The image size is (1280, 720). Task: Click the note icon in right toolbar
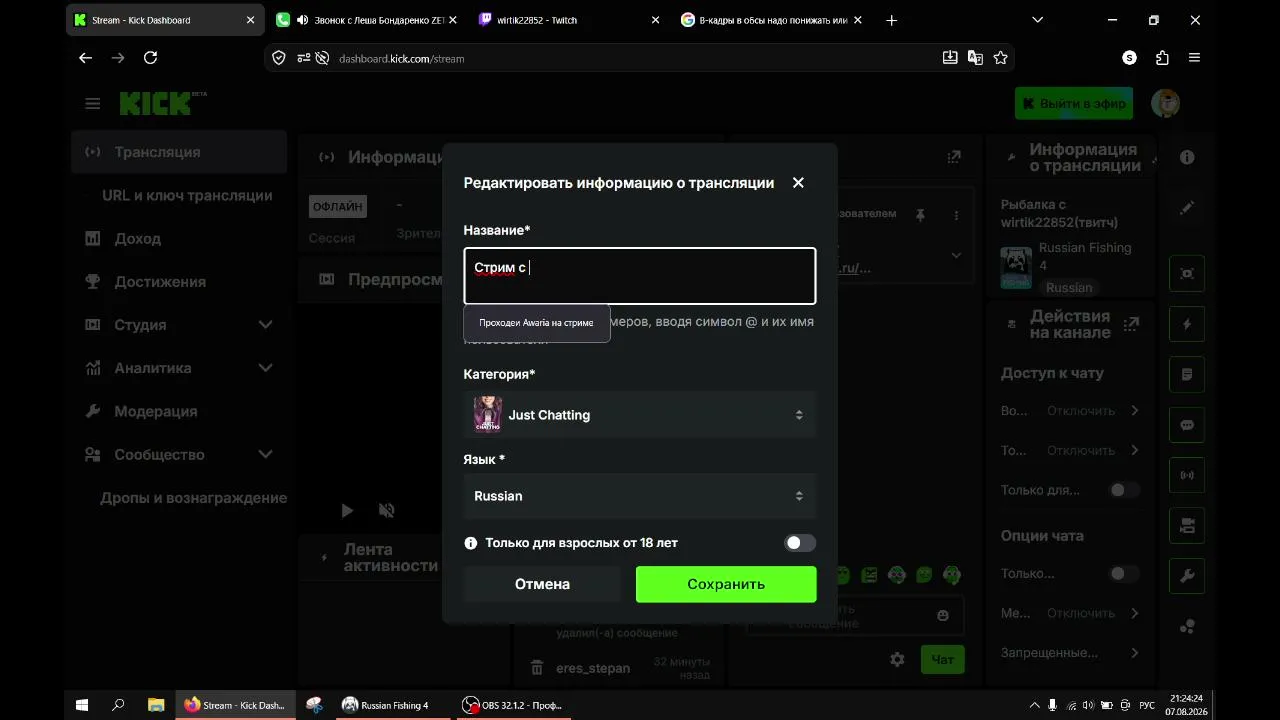point(1187,375)
